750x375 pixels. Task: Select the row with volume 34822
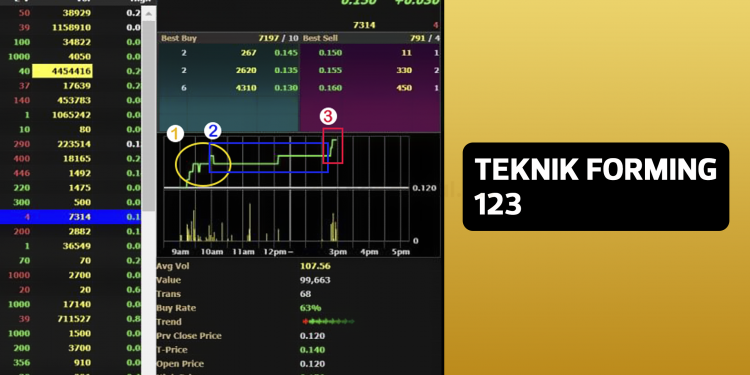[x=71, y=42]
